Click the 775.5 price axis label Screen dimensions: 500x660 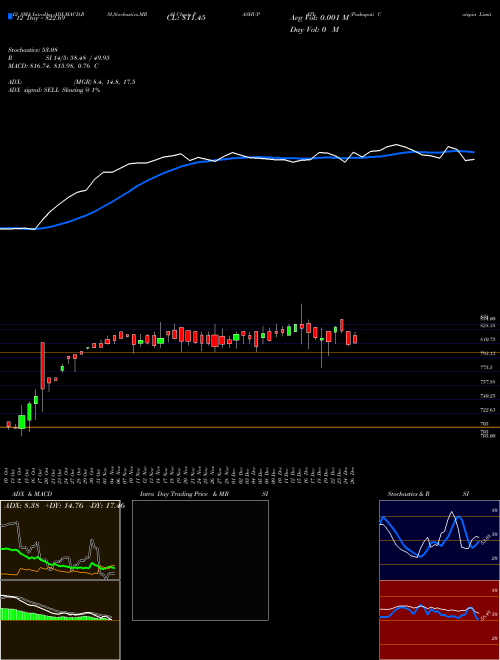(x=487, y=367)
